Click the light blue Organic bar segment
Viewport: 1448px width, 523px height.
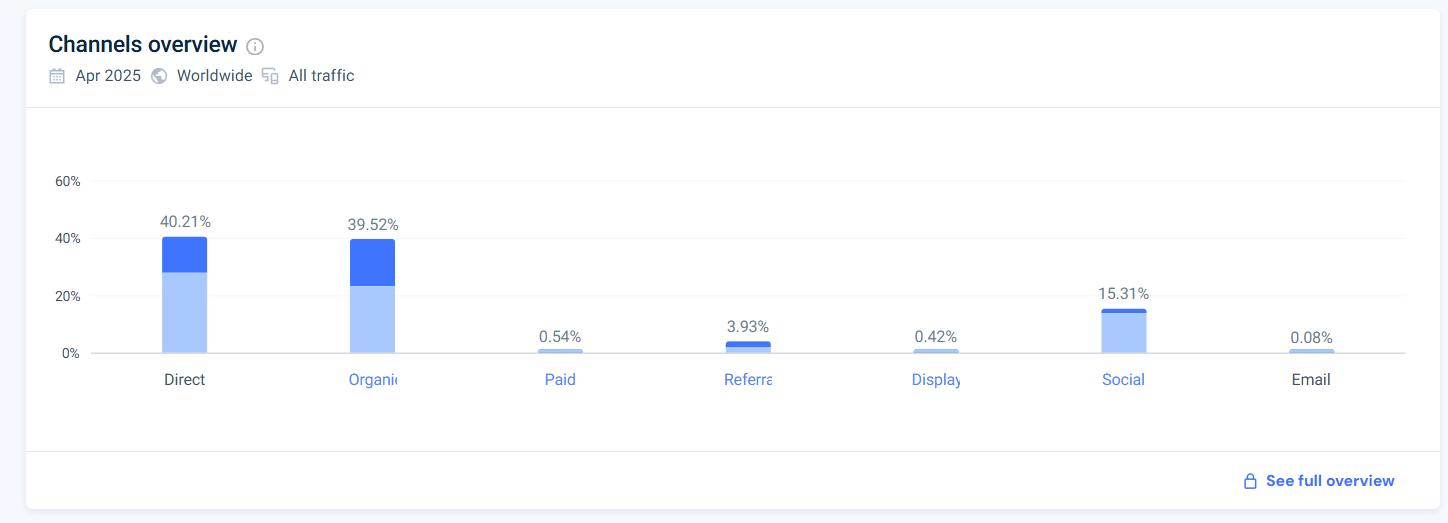(x=373, y=319)
